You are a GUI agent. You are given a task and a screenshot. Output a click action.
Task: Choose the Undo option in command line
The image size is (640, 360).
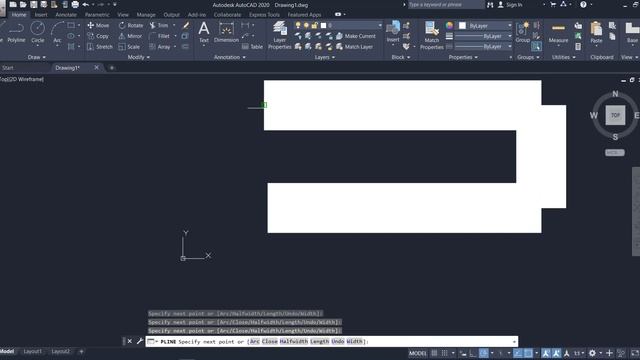tap(338, 341)
